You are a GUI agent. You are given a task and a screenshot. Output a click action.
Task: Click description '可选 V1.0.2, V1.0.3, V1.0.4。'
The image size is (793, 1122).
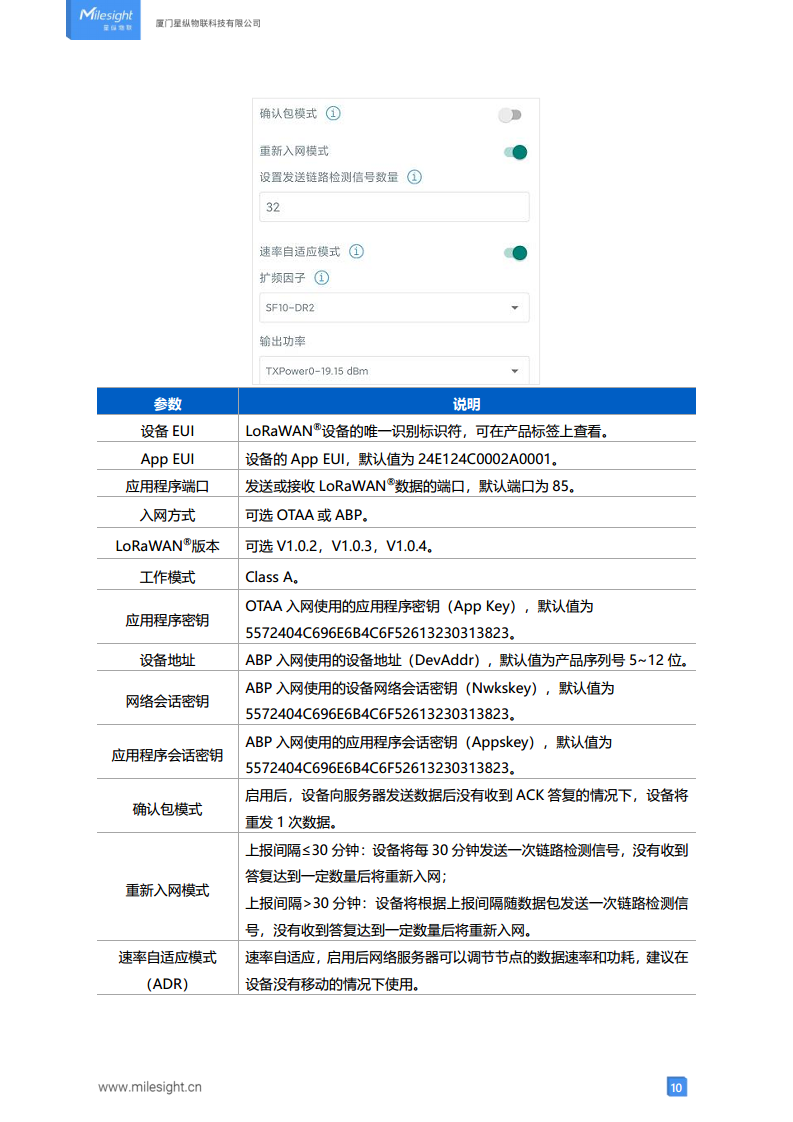point(339,546)
